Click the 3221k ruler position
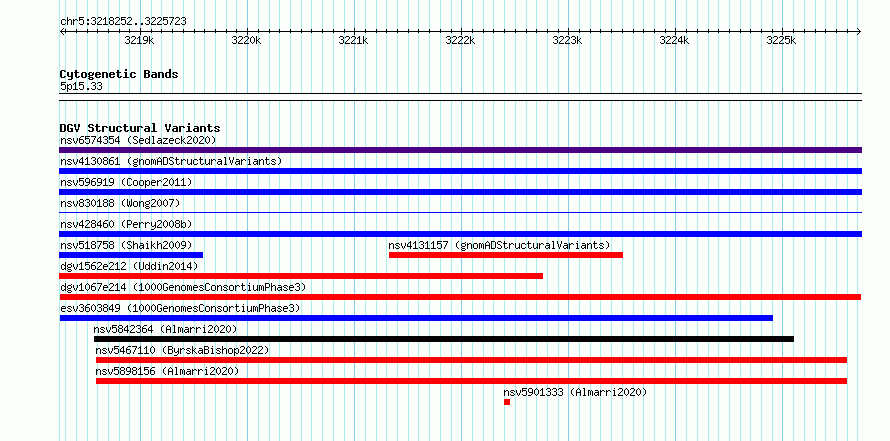890x441 pixels. (x=353, y=40)
